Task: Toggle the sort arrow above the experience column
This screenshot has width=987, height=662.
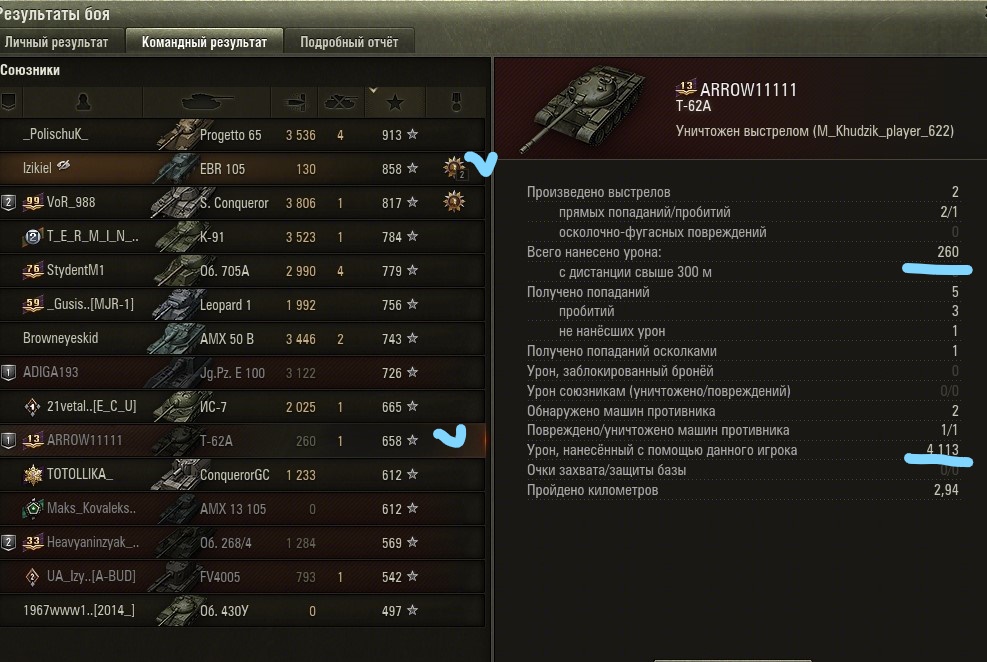Action: pos(373,91)
